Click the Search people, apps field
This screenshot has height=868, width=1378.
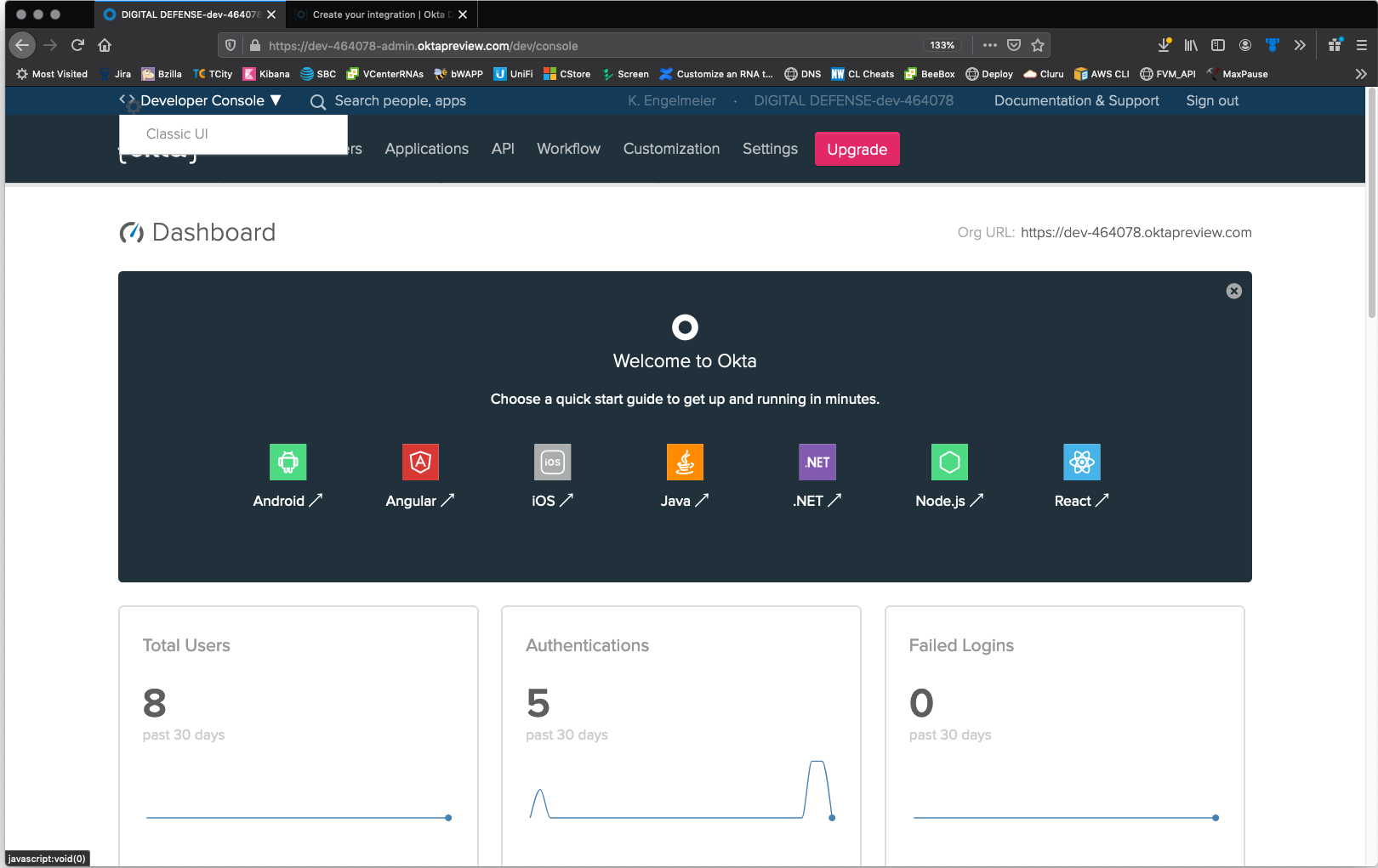(x=400, y=100)
